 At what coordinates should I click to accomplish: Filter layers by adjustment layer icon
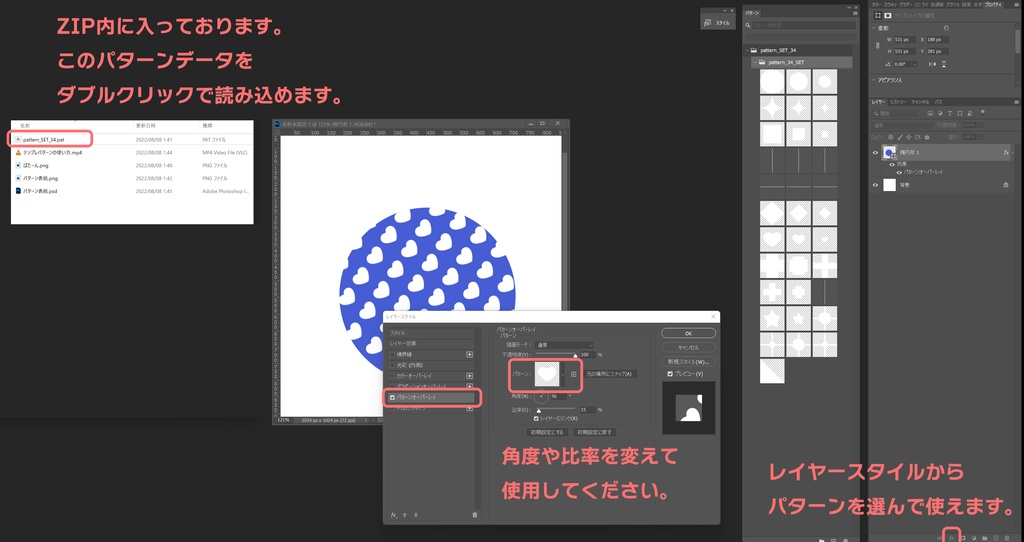(x=940, y=114)
